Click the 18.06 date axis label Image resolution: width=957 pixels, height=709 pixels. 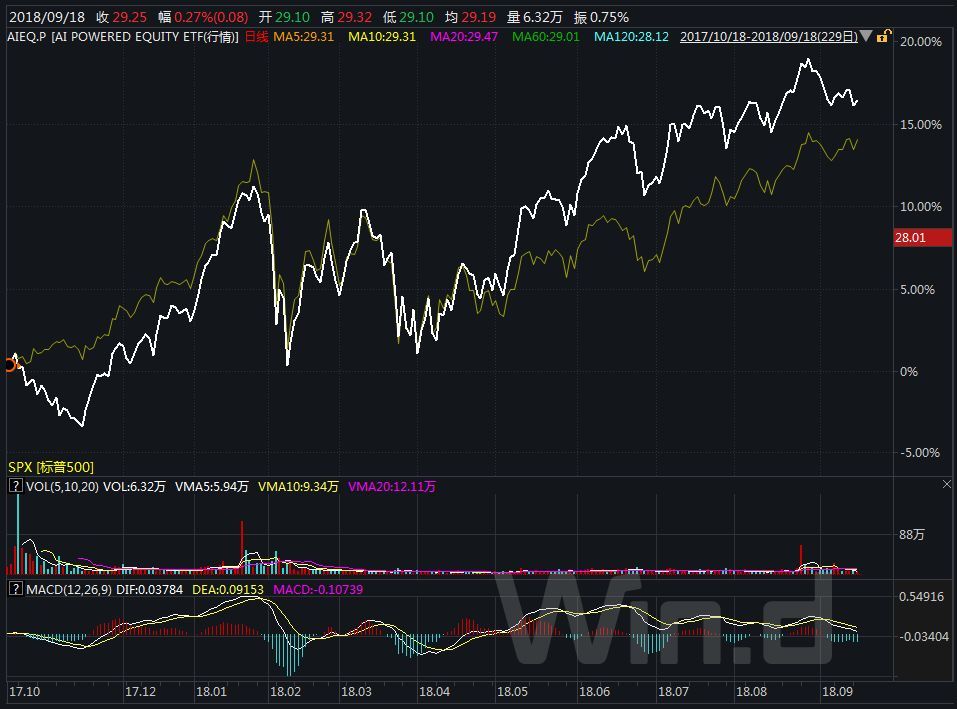tap(594, 691)
